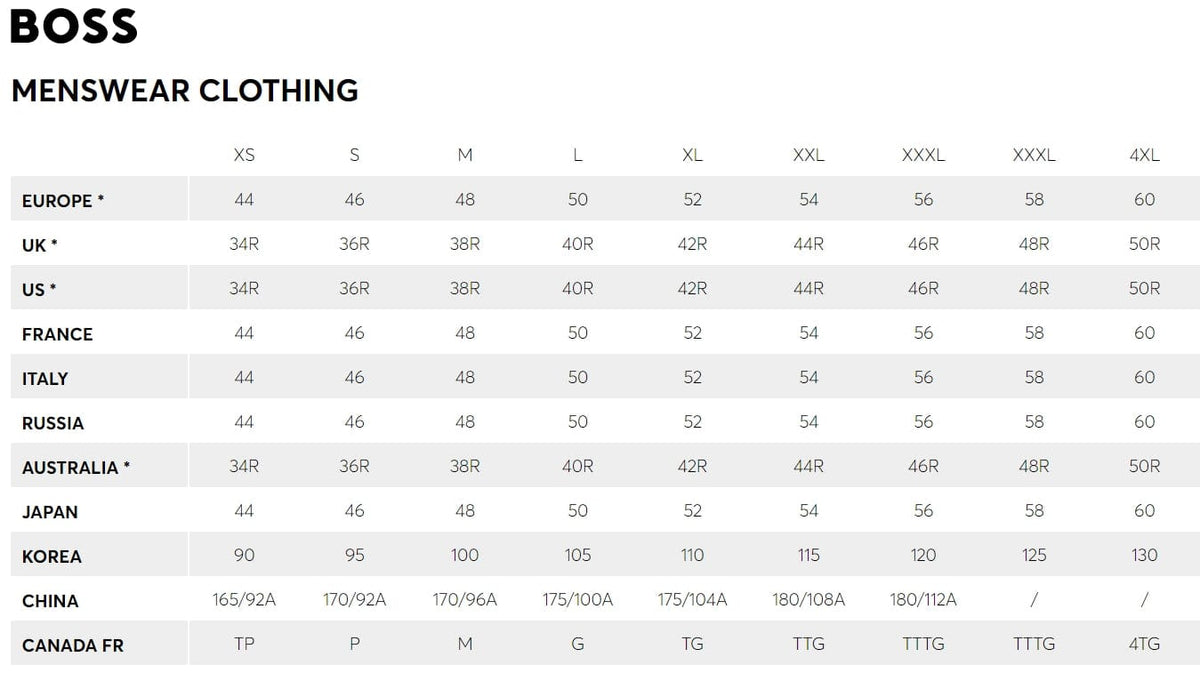Click the XL size column header
1200x673 pixels.
coord(692,155)
